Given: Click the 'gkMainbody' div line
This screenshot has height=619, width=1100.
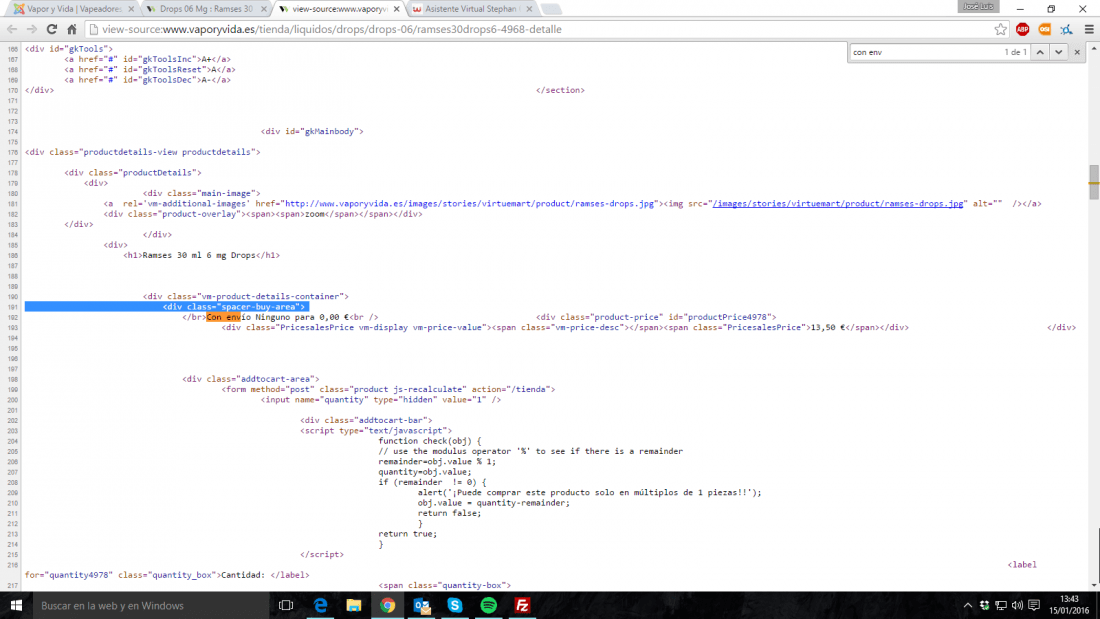Looking at the screenshot, I should [x=312, y=131].
